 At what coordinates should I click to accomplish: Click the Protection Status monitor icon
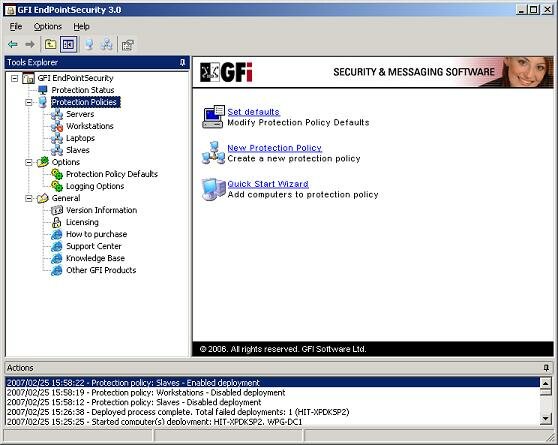tap(43, 90)
